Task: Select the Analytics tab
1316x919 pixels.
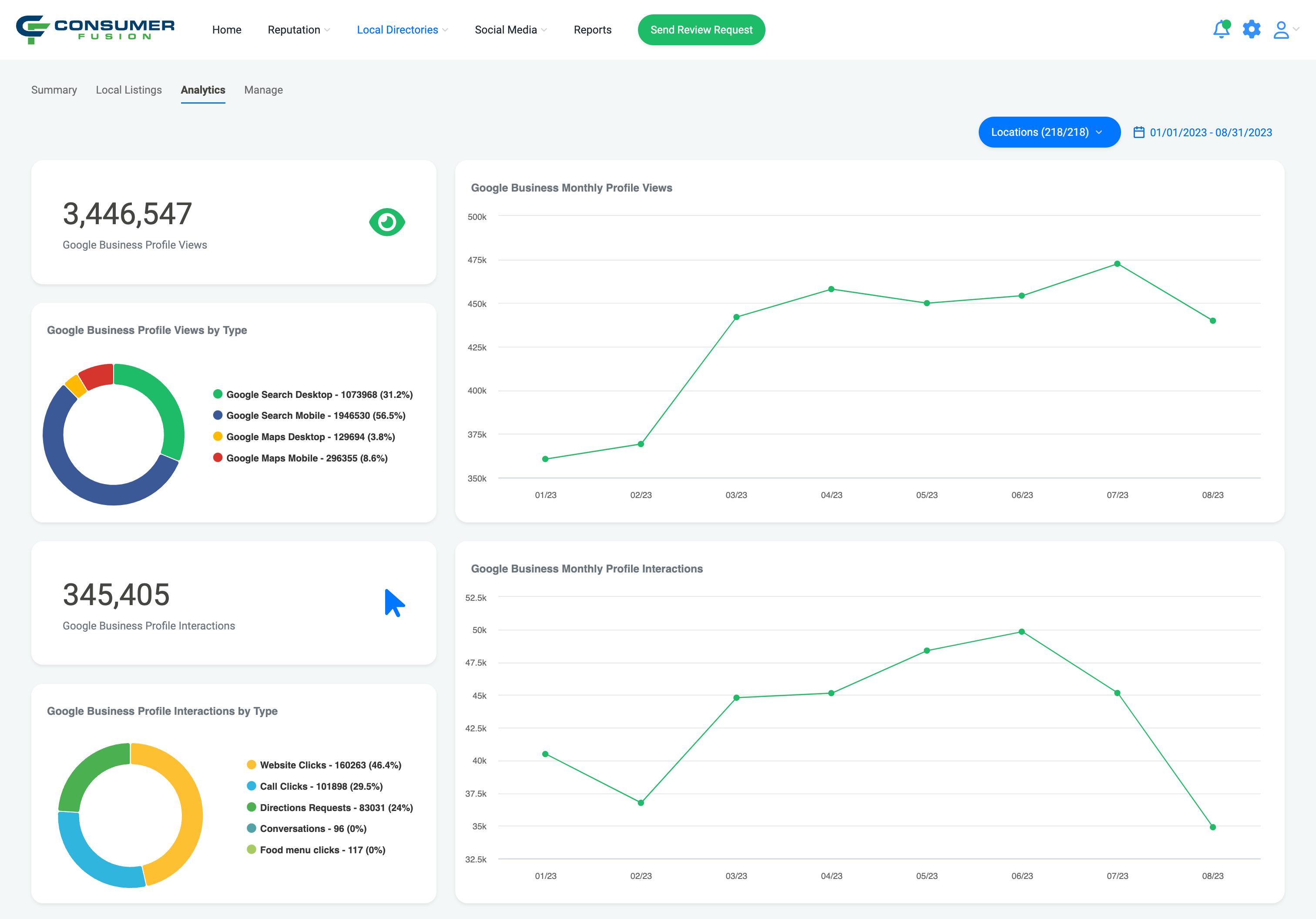Action: [x=203, y=89]
